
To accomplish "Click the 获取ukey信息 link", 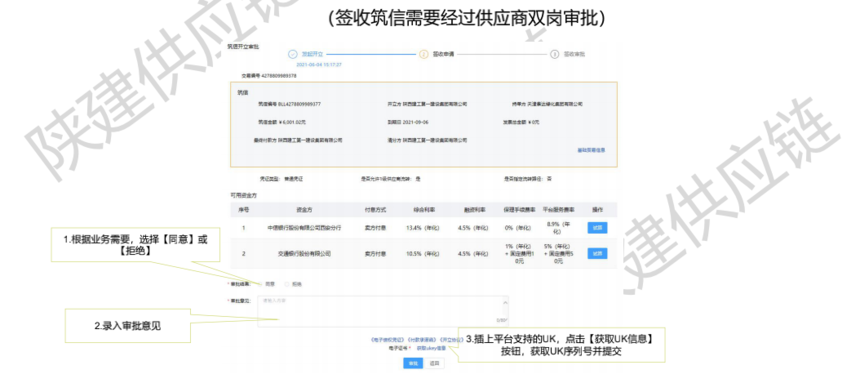I will coord(431,348).
